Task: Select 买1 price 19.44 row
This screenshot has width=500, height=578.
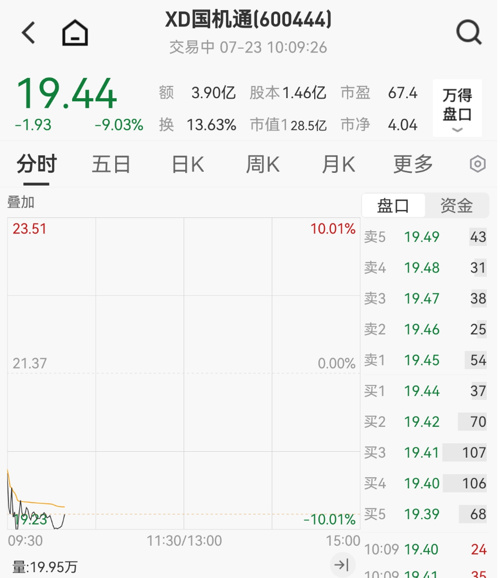Action: (425, 391)
